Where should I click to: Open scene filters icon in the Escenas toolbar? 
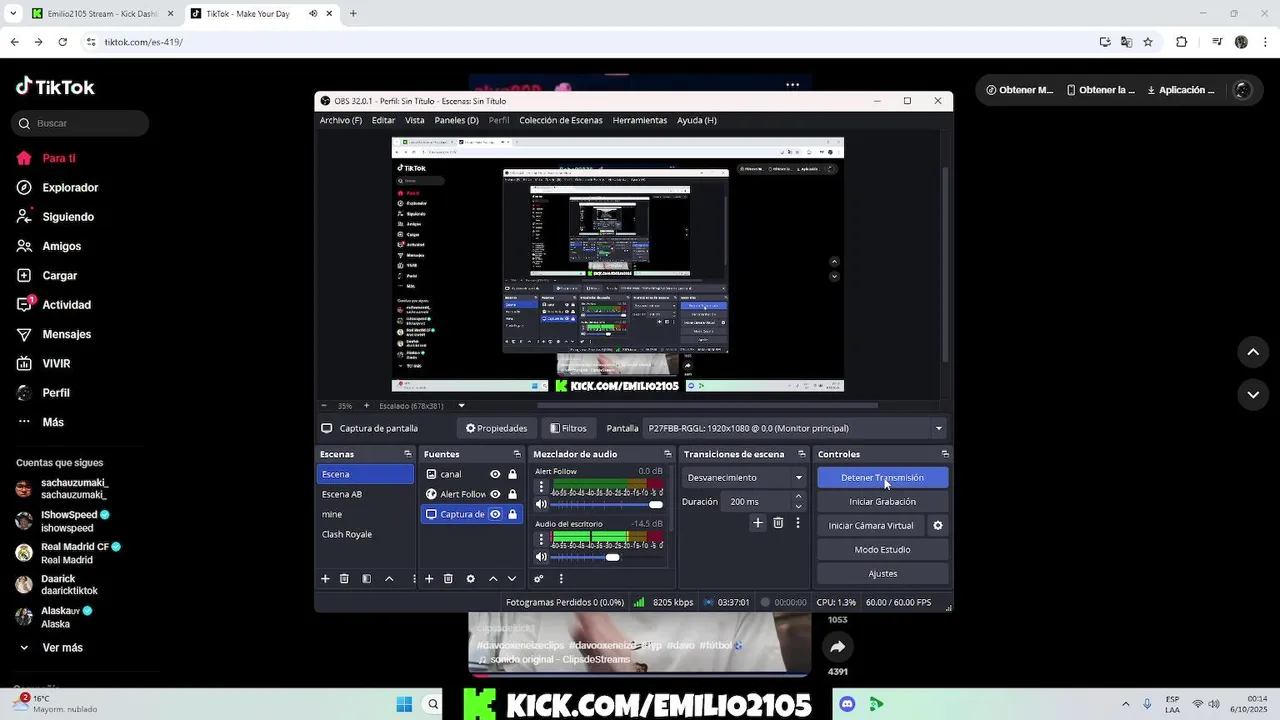tap(367, 579)
